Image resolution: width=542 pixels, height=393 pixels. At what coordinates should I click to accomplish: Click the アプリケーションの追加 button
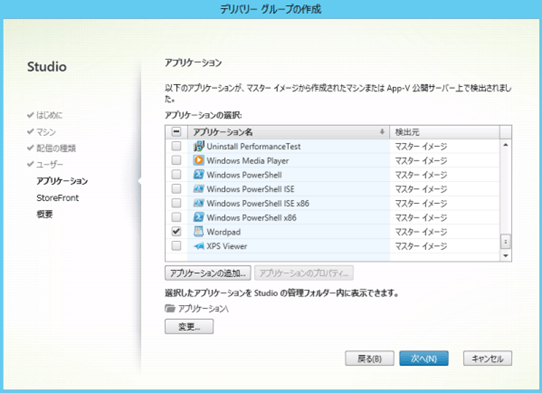[x=208, y=273]
